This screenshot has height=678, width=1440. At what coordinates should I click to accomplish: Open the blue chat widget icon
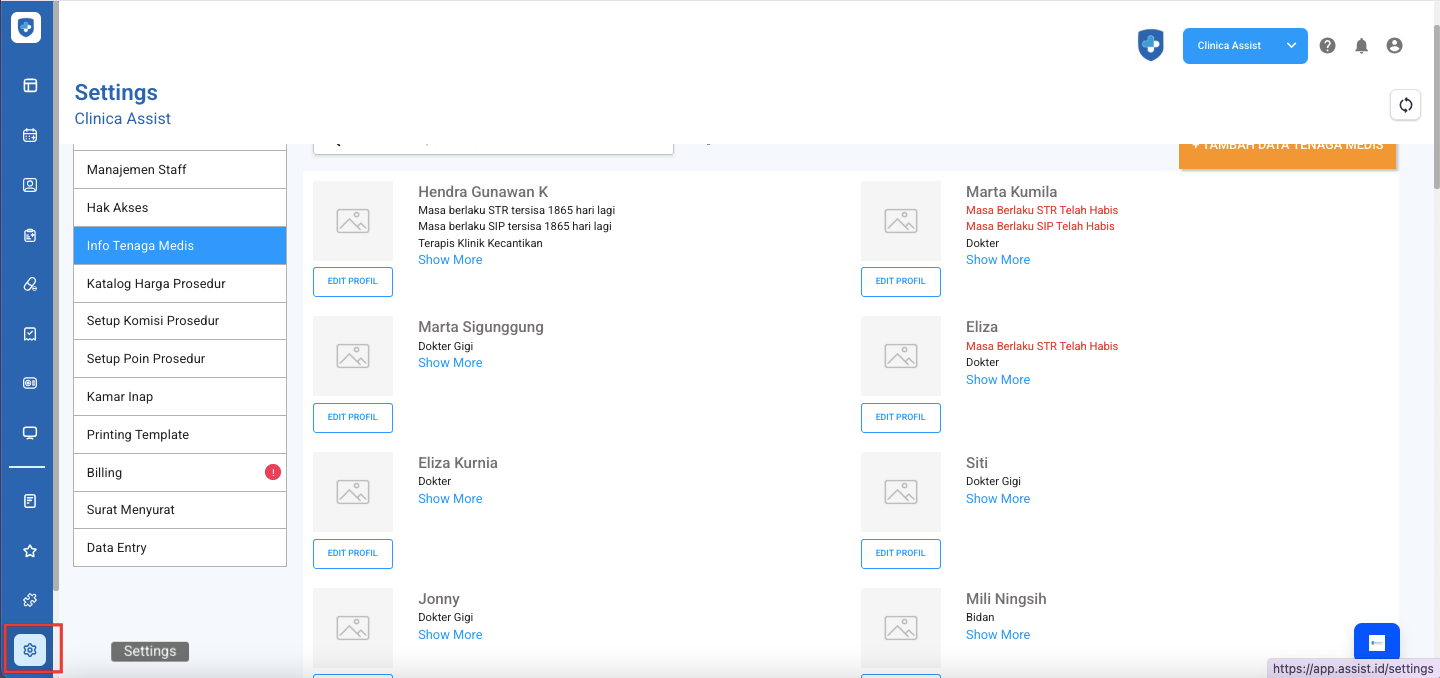point(1376,642)
